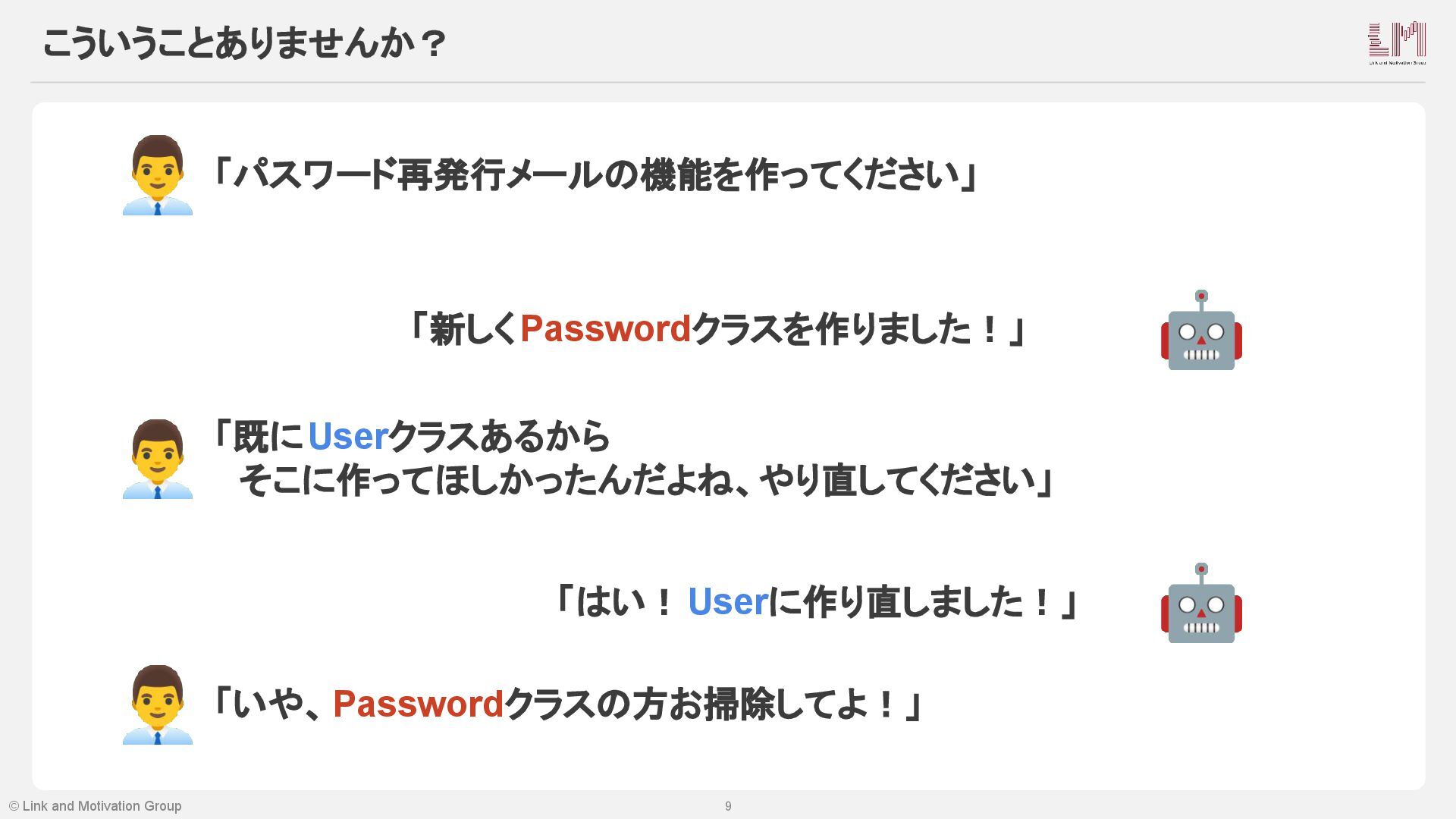Image resolution: width=1456 pixels, height=819 pixels.
Task: Click blue User word in 既にUserクラス line
Action: [348, 437]
